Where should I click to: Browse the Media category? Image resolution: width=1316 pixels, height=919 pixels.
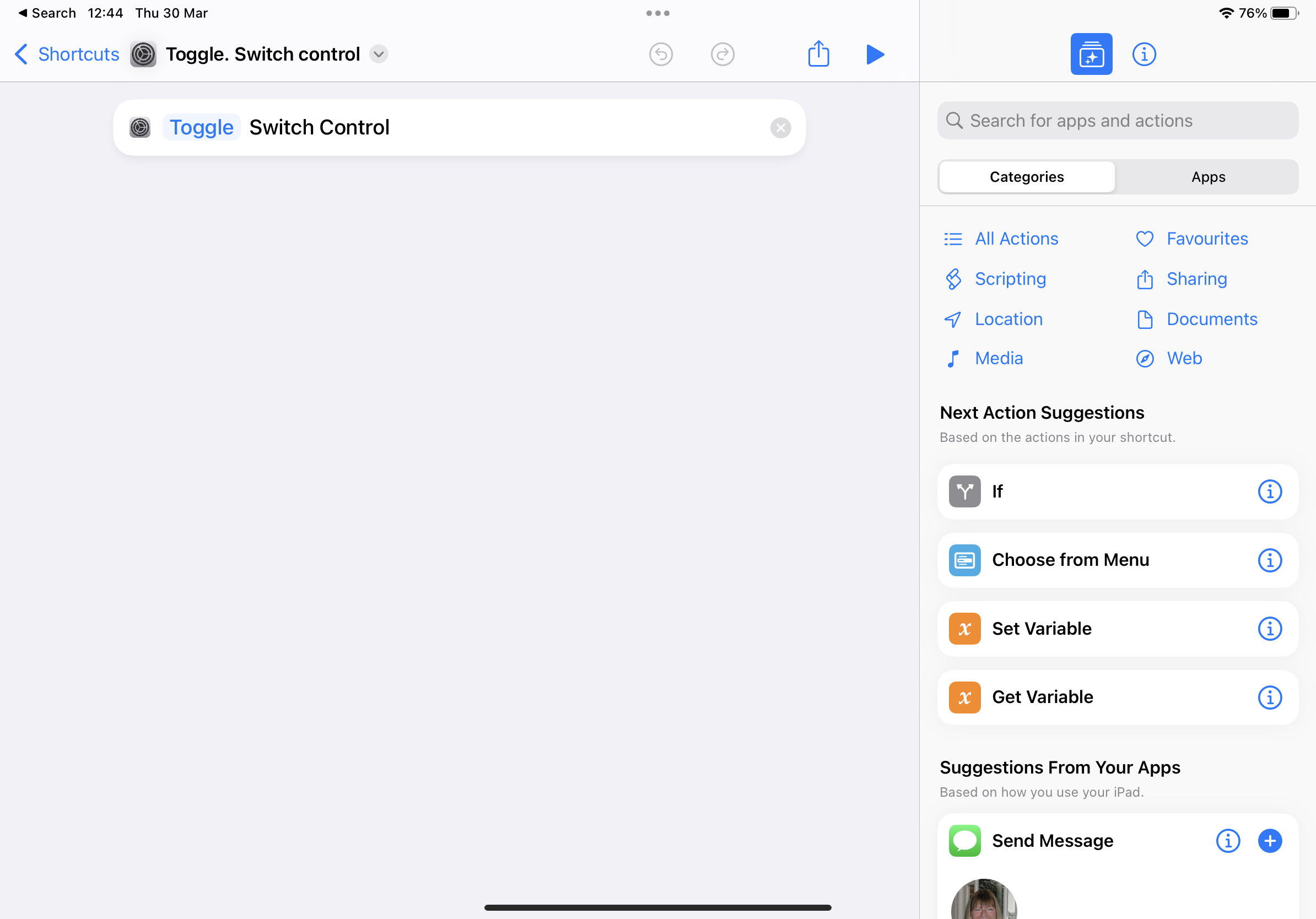pyautogui.click(x=998, y=359)
